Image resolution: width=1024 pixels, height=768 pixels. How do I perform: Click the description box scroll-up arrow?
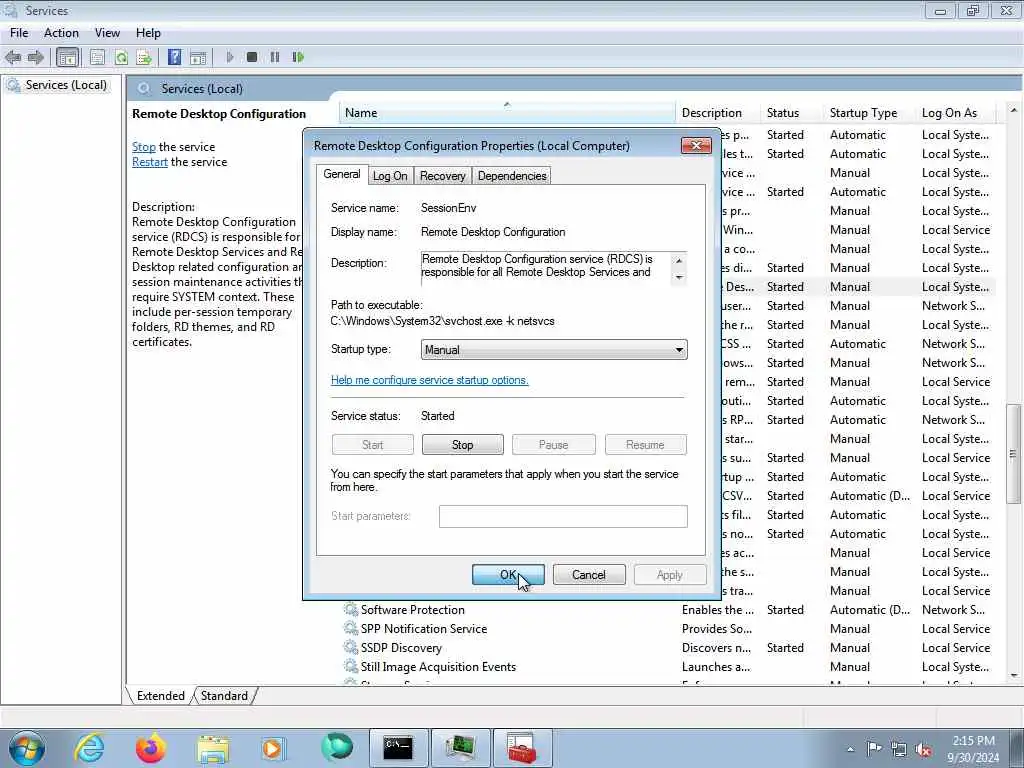(679, 261)
